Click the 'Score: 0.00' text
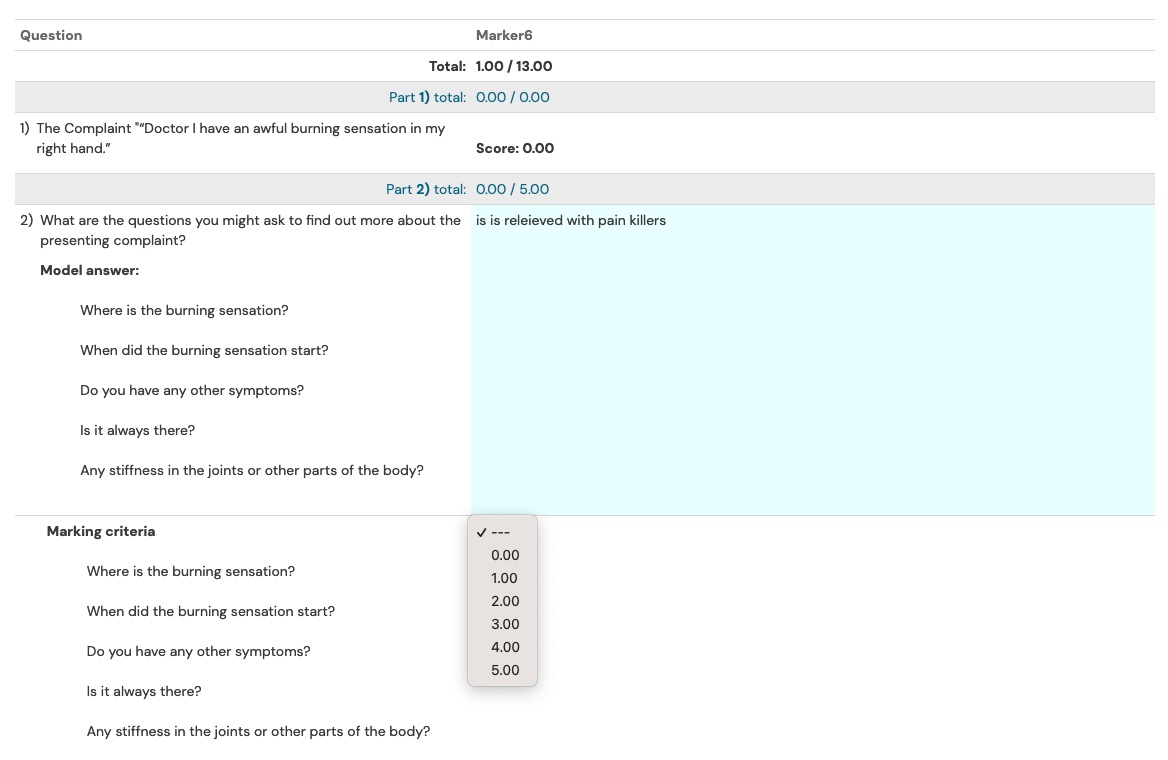This screenshot has height=760, width=1168. [x=515, y=148]
